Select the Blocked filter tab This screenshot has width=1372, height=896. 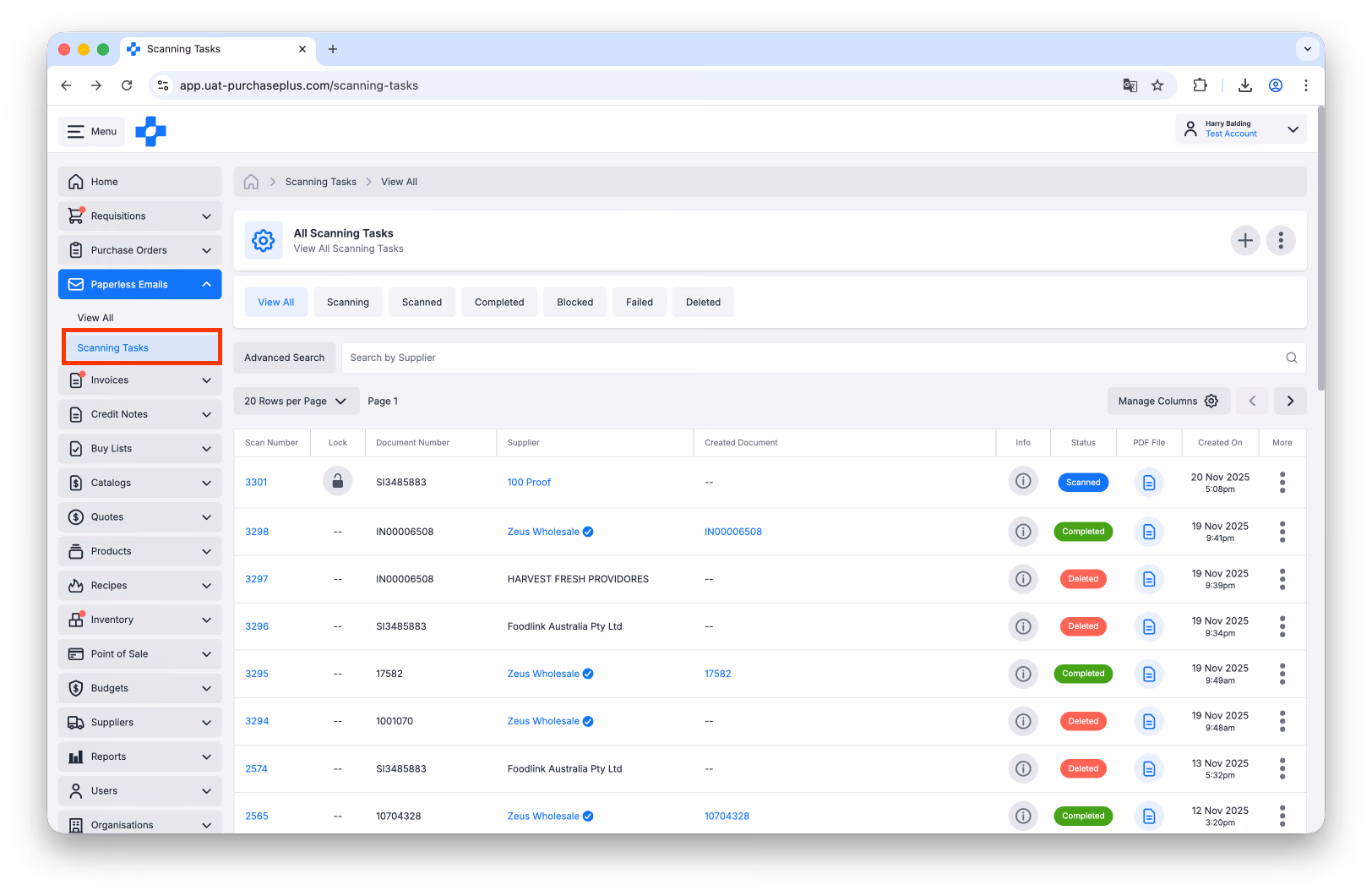tap(575, 303)
